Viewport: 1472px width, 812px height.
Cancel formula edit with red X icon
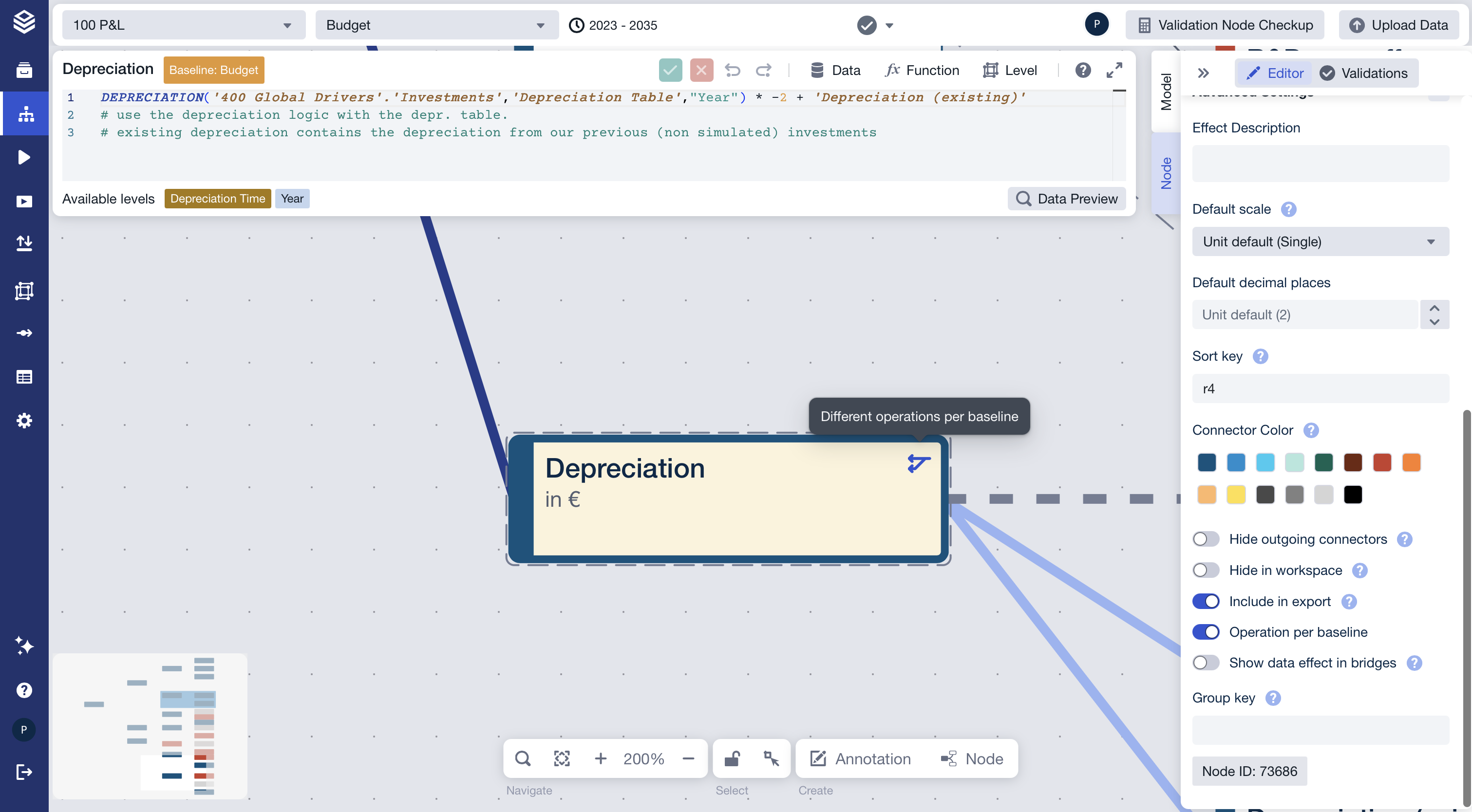tap(701, 70)
